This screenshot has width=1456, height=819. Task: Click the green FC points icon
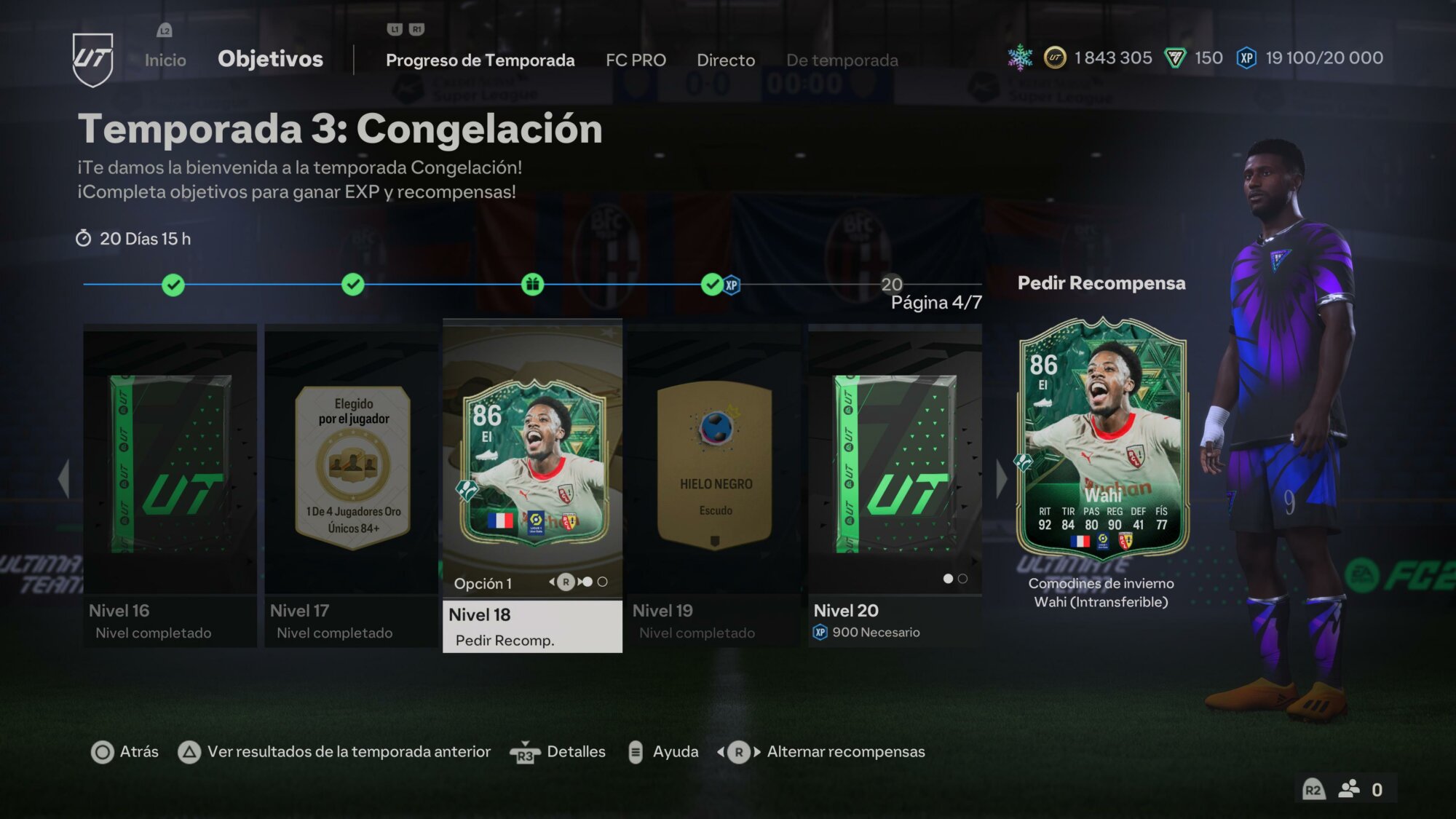[1175, 58]
